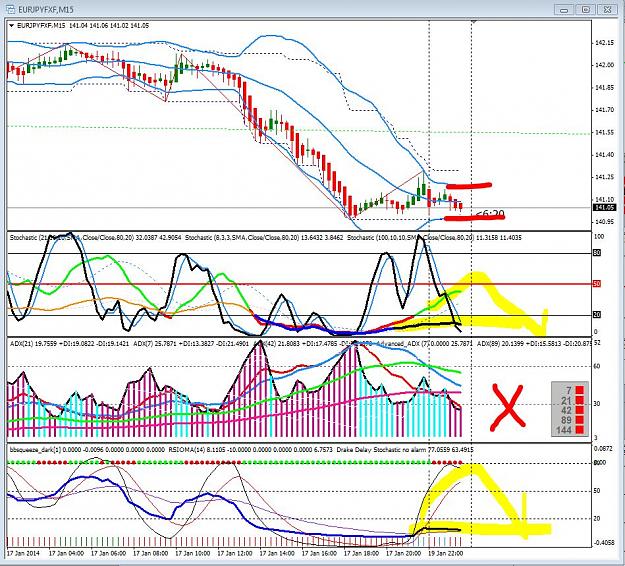Click the red square next to 7

point(579,390)
